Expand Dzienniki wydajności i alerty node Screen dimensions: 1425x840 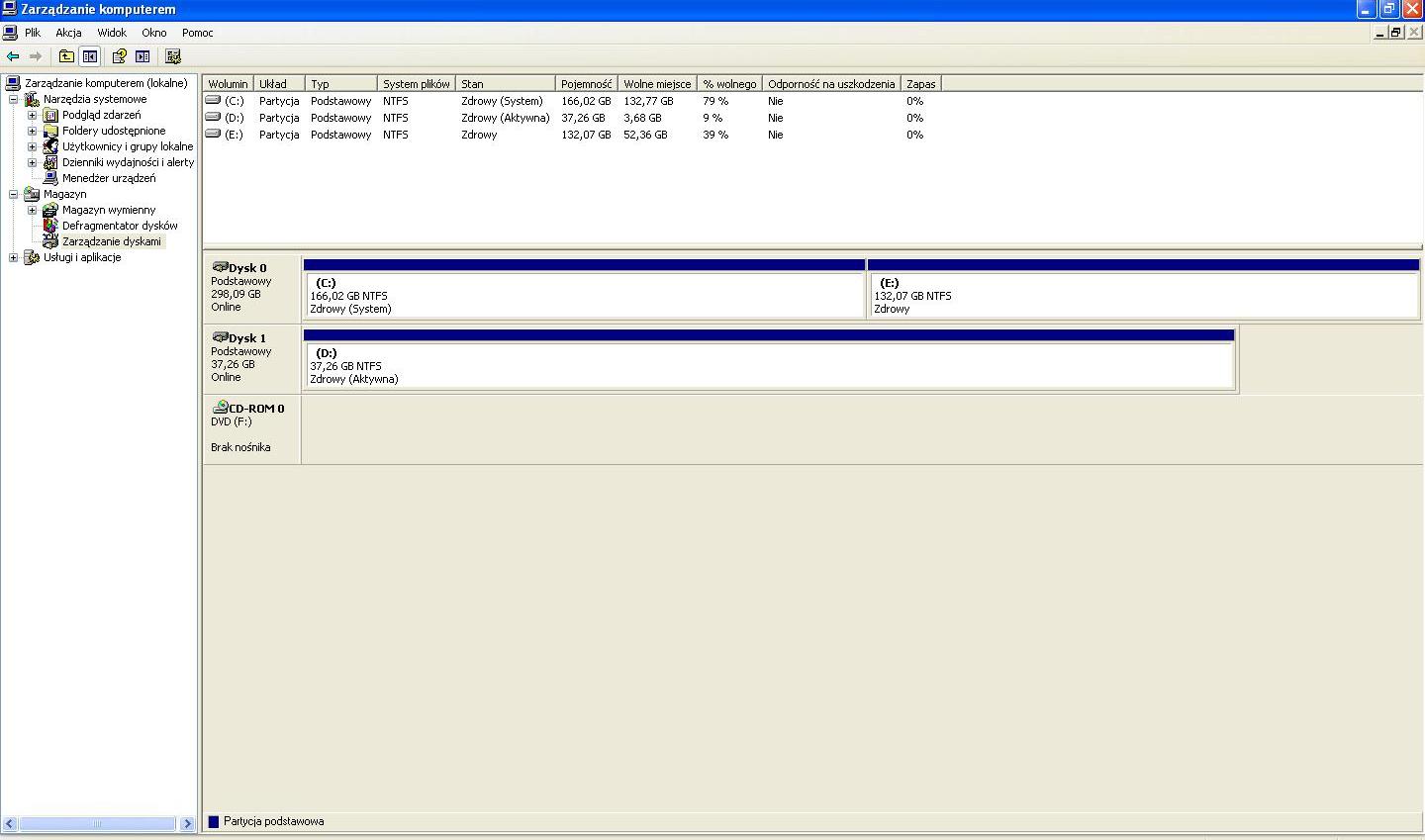(x=32, y=162)
